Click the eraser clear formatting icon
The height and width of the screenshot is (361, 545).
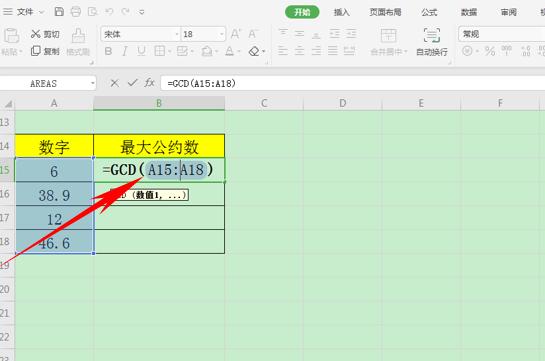[254, 51]
